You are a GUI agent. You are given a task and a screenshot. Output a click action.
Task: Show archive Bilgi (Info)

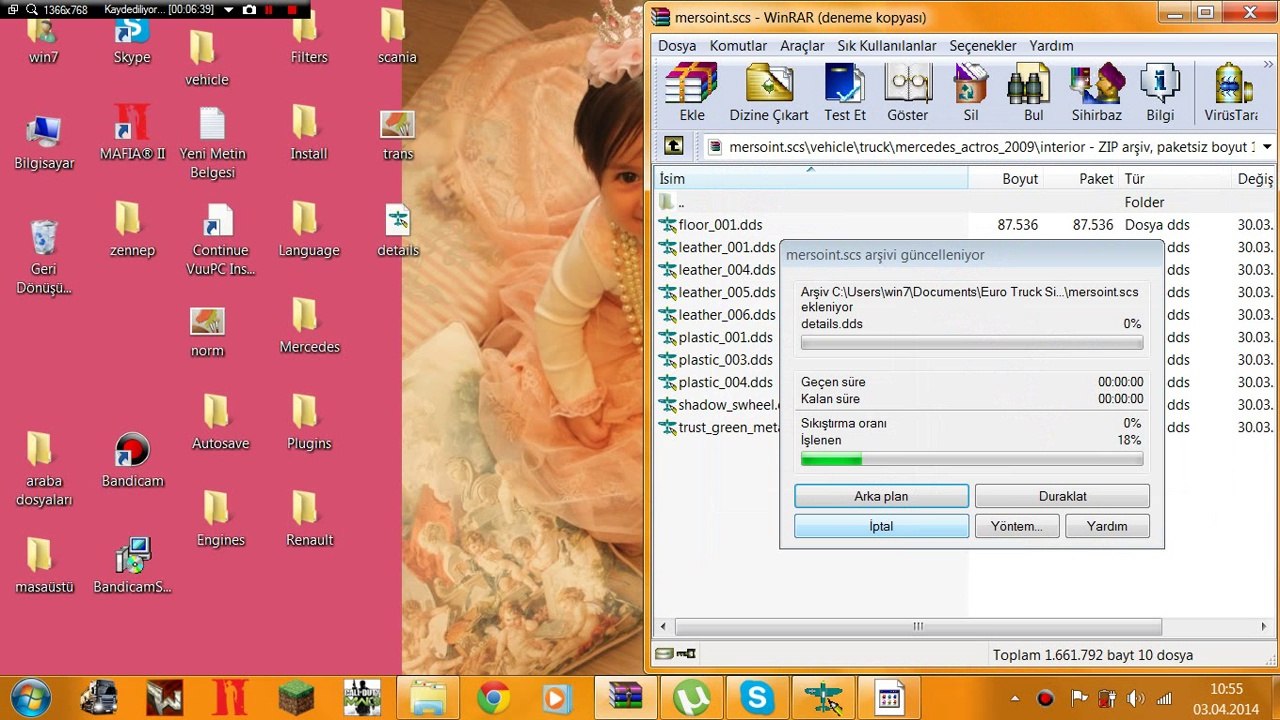(1160, 92)
